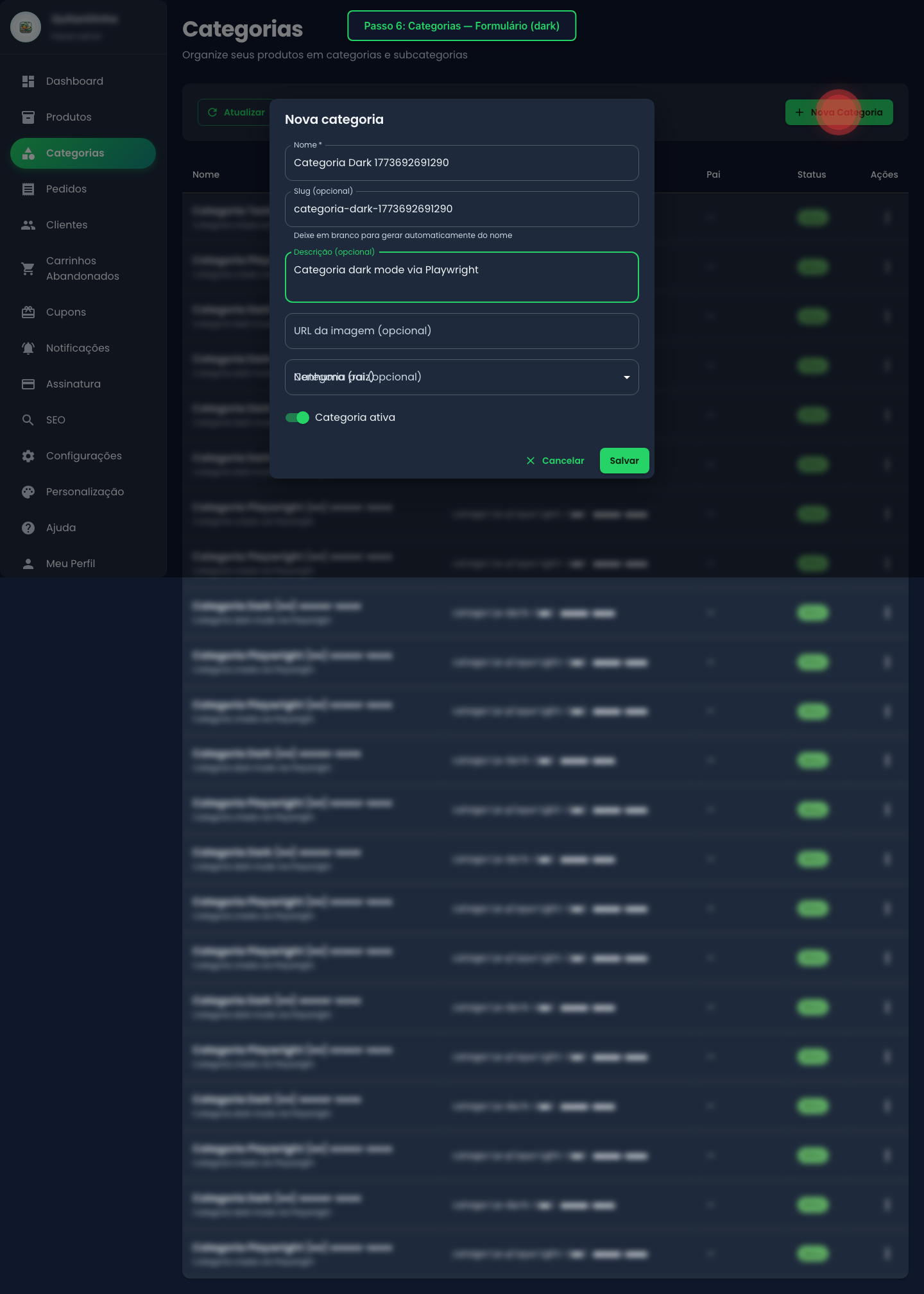The height and width of the screenshot is (1294, 924).
Task: Click the Configurações gear icon
Action: pos(28,456)
